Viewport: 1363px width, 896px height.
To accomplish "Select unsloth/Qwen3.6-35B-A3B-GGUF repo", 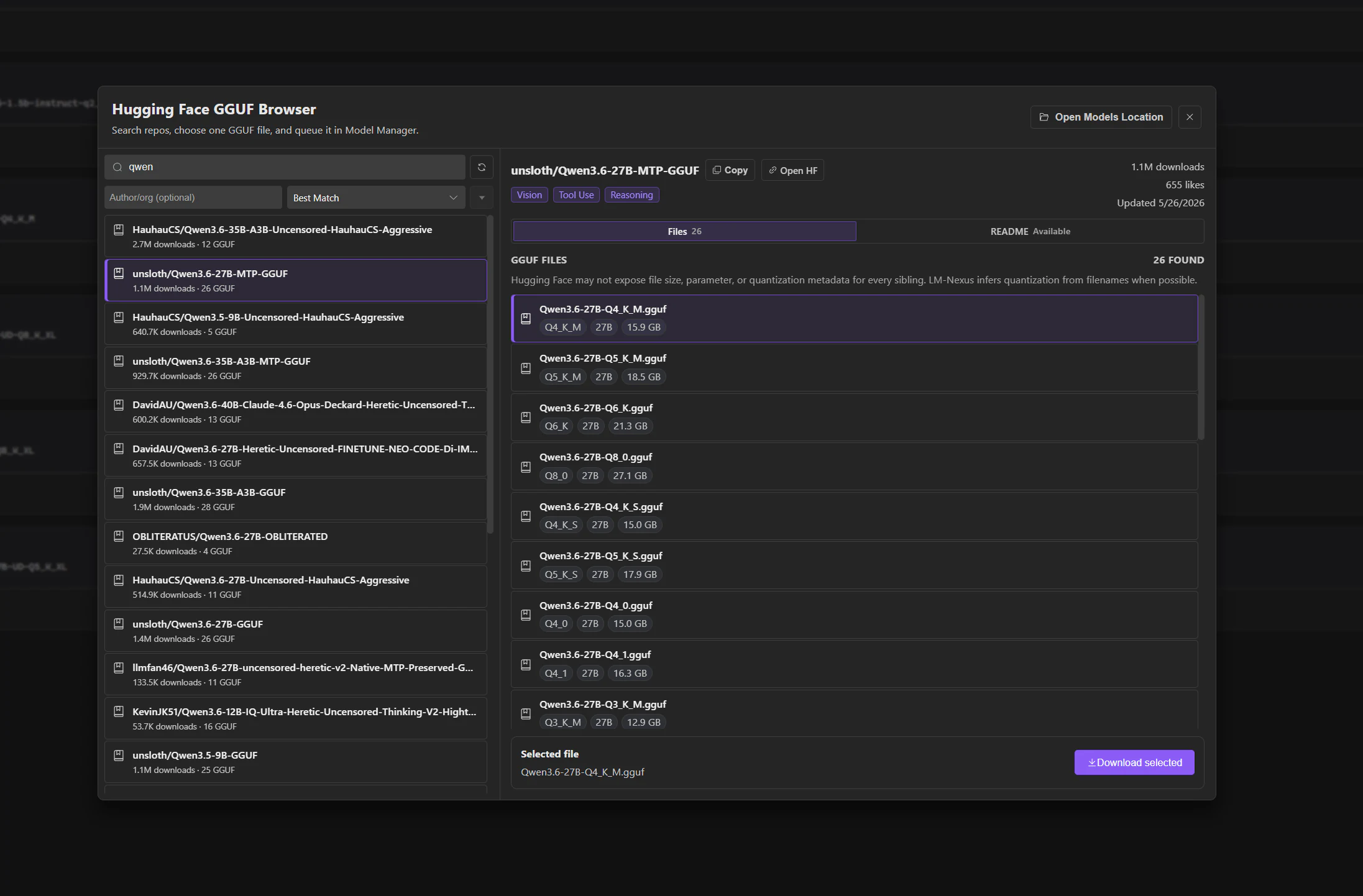I will 296,499.
